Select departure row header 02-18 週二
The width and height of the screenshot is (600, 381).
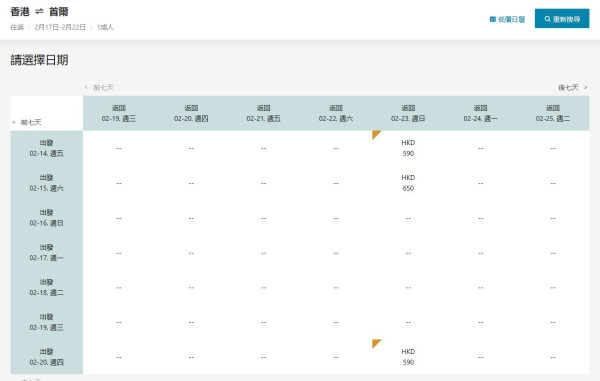point(47,287)
